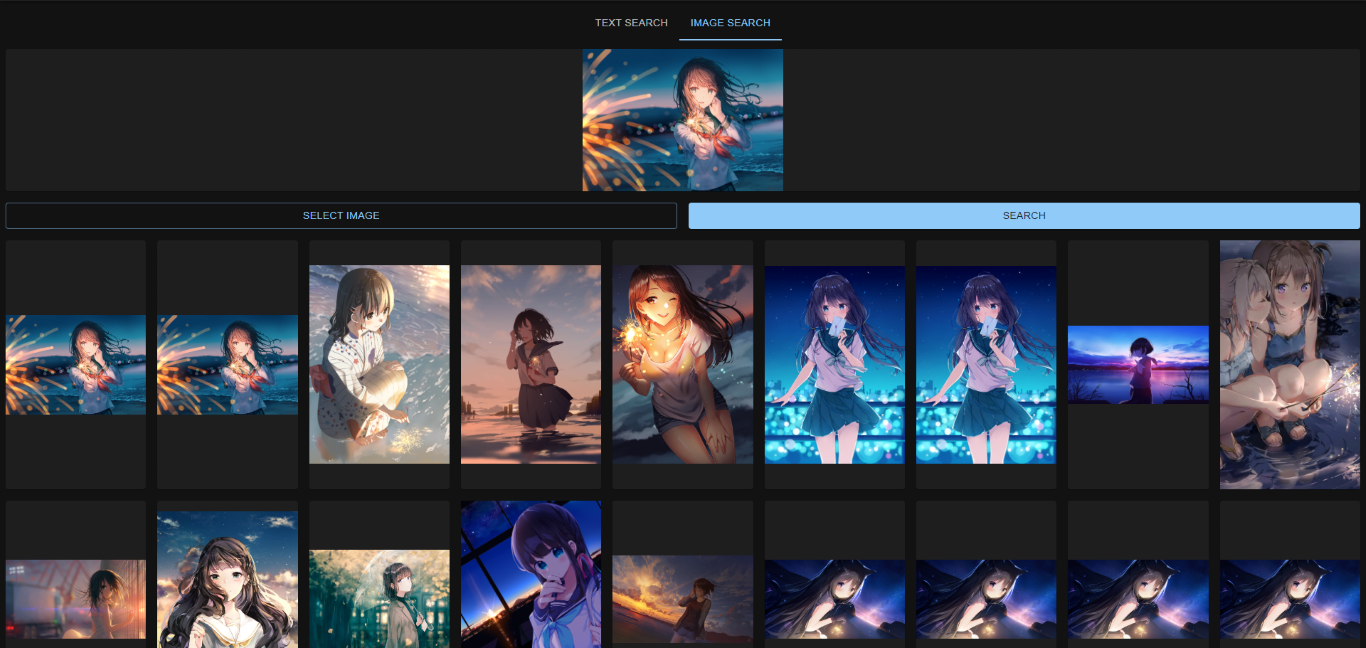Open the sailor uniform girl at sunset beach result
Screen dimensions: 1366x648
pyautogui.click(x=531, y=364)
